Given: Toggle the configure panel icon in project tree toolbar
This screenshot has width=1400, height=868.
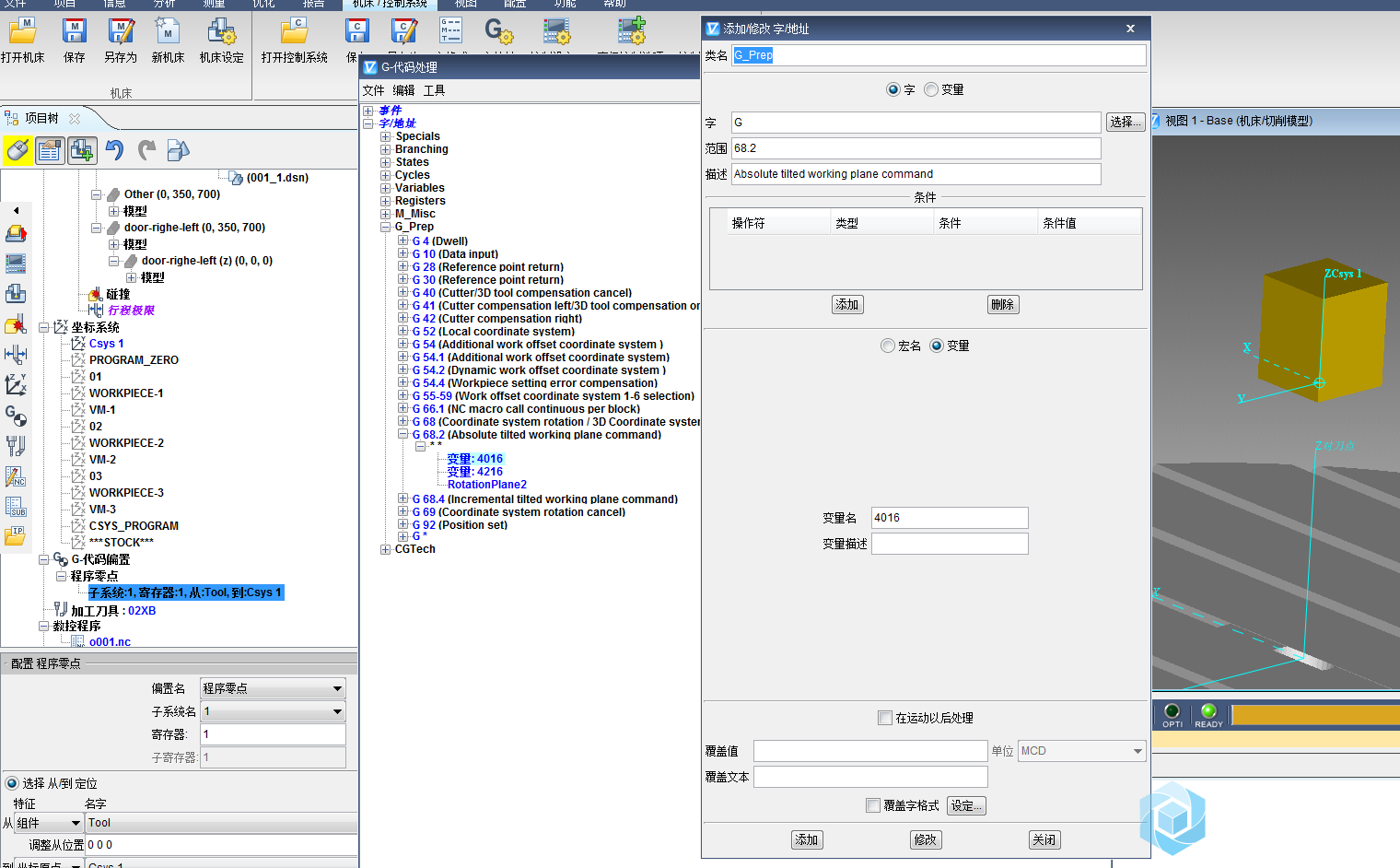Looking at the screenshot, I should click(x=50, y=150).
